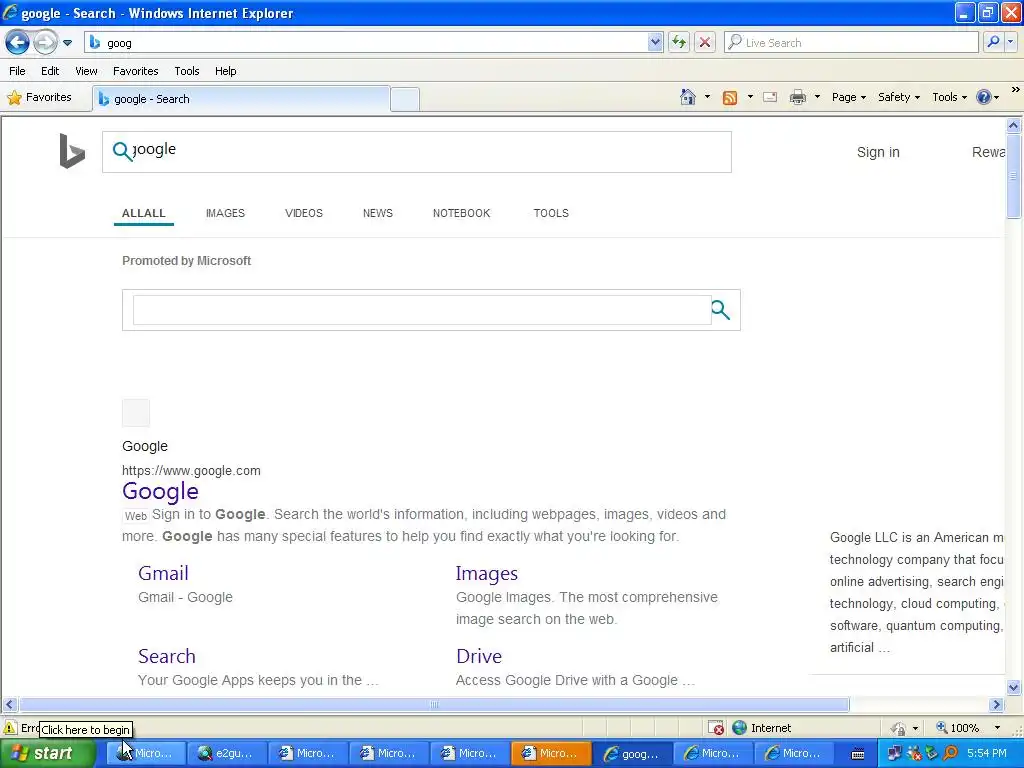This screenshot has height=768, width=1024.
Task: Click the horizontal scrollbar right arrow
Action: tap(996, 705)
